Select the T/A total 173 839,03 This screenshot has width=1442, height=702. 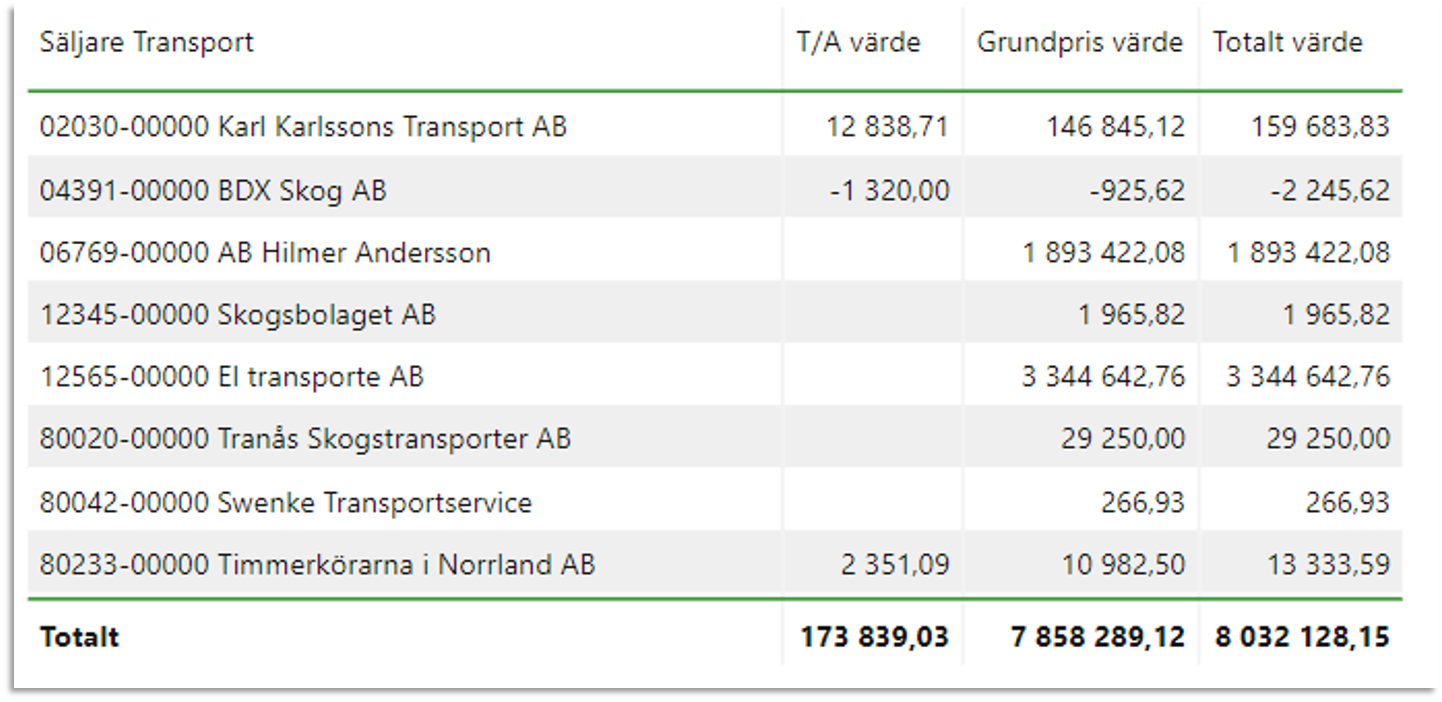(x=875, y=637)
